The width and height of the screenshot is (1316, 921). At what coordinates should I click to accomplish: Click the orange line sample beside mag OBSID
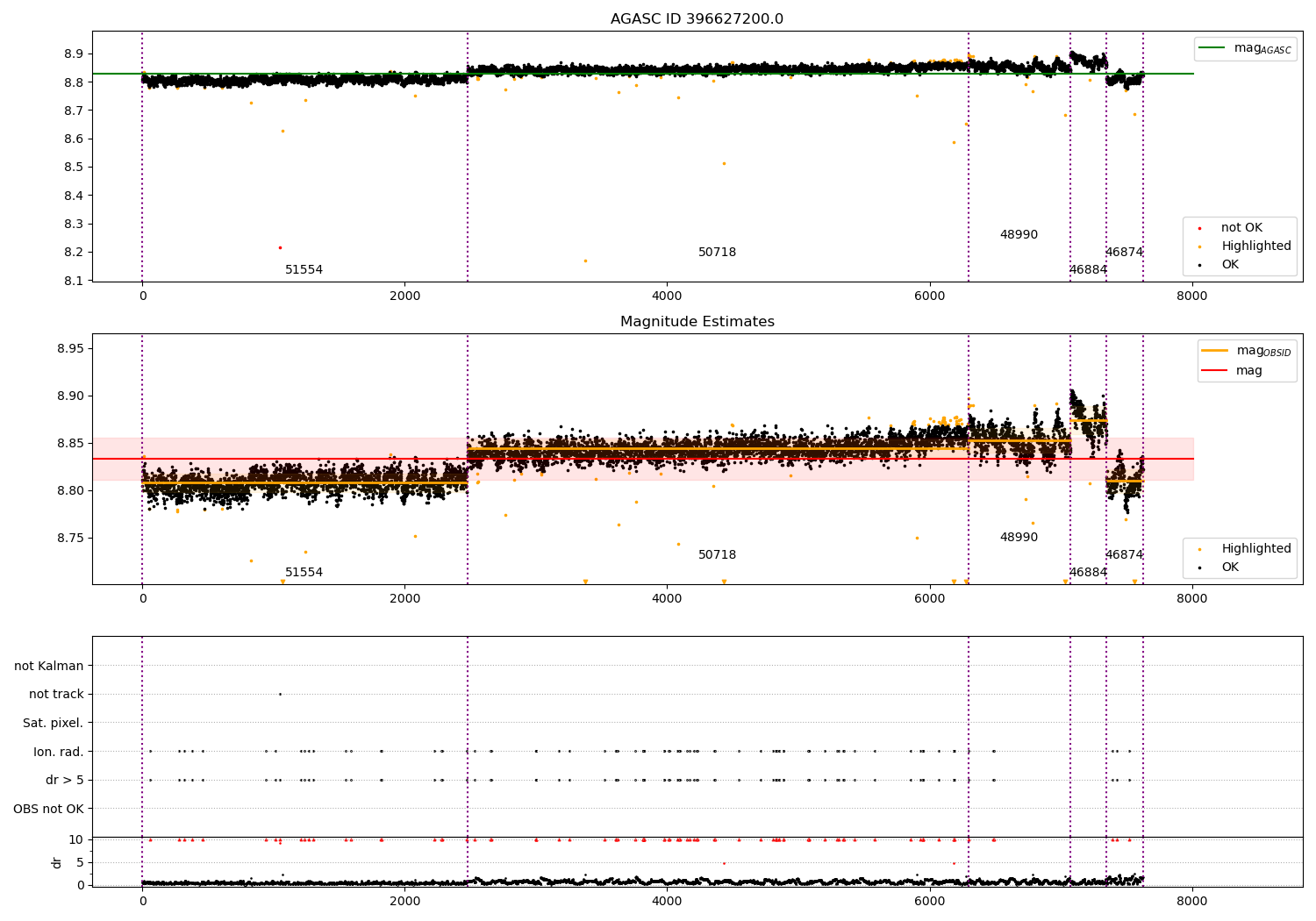pyautogui.click(x=1214, y=351)
